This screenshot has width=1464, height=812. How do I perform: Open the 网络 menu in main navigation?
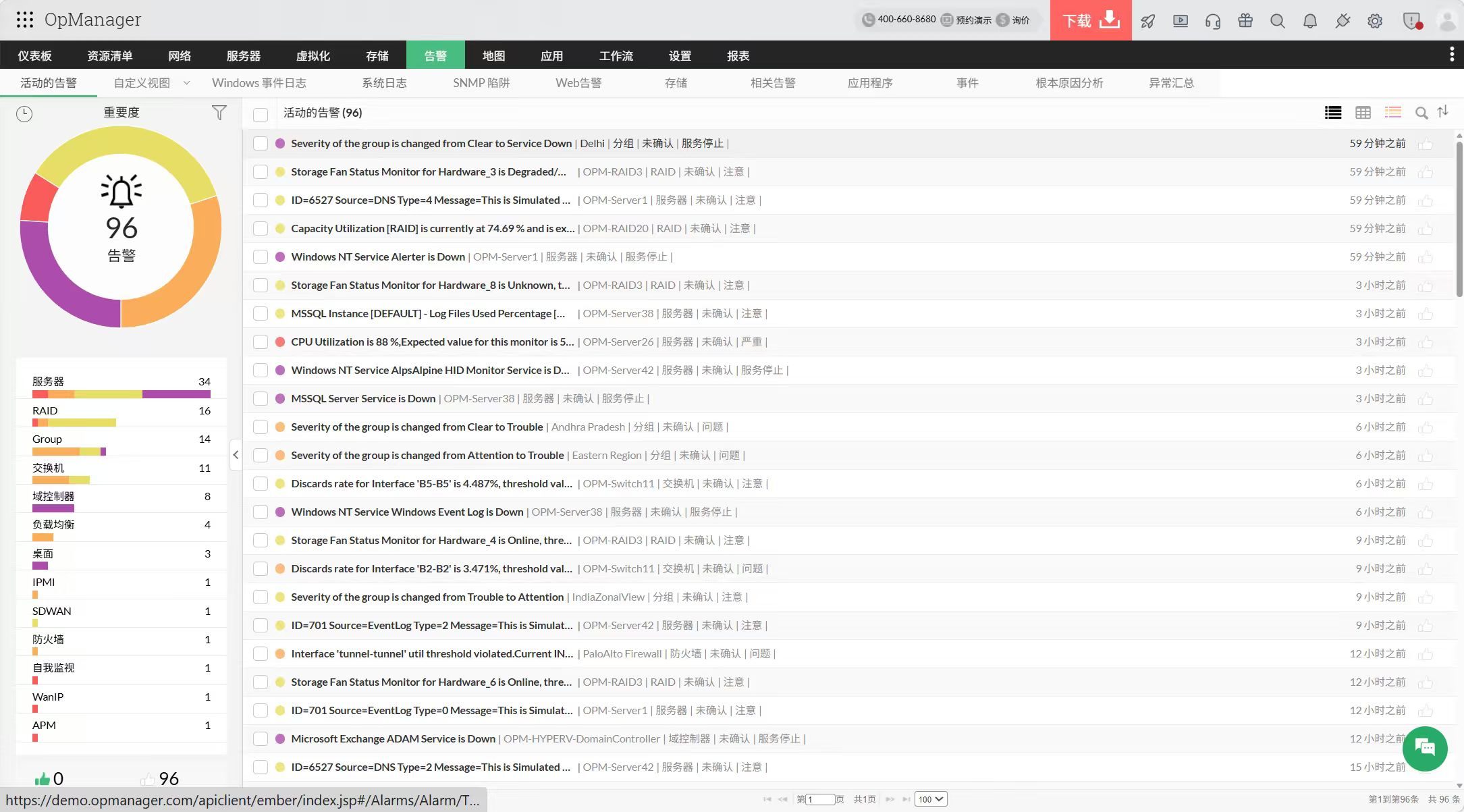pos(180,55)
